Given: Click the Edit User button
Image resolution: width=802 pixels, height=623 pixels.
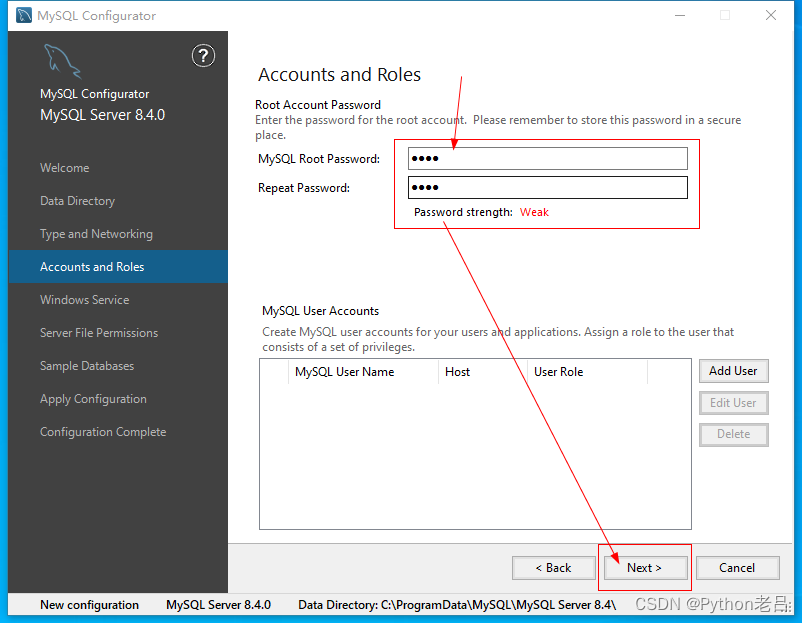Looking at the screenshot, I should (733, 402).
